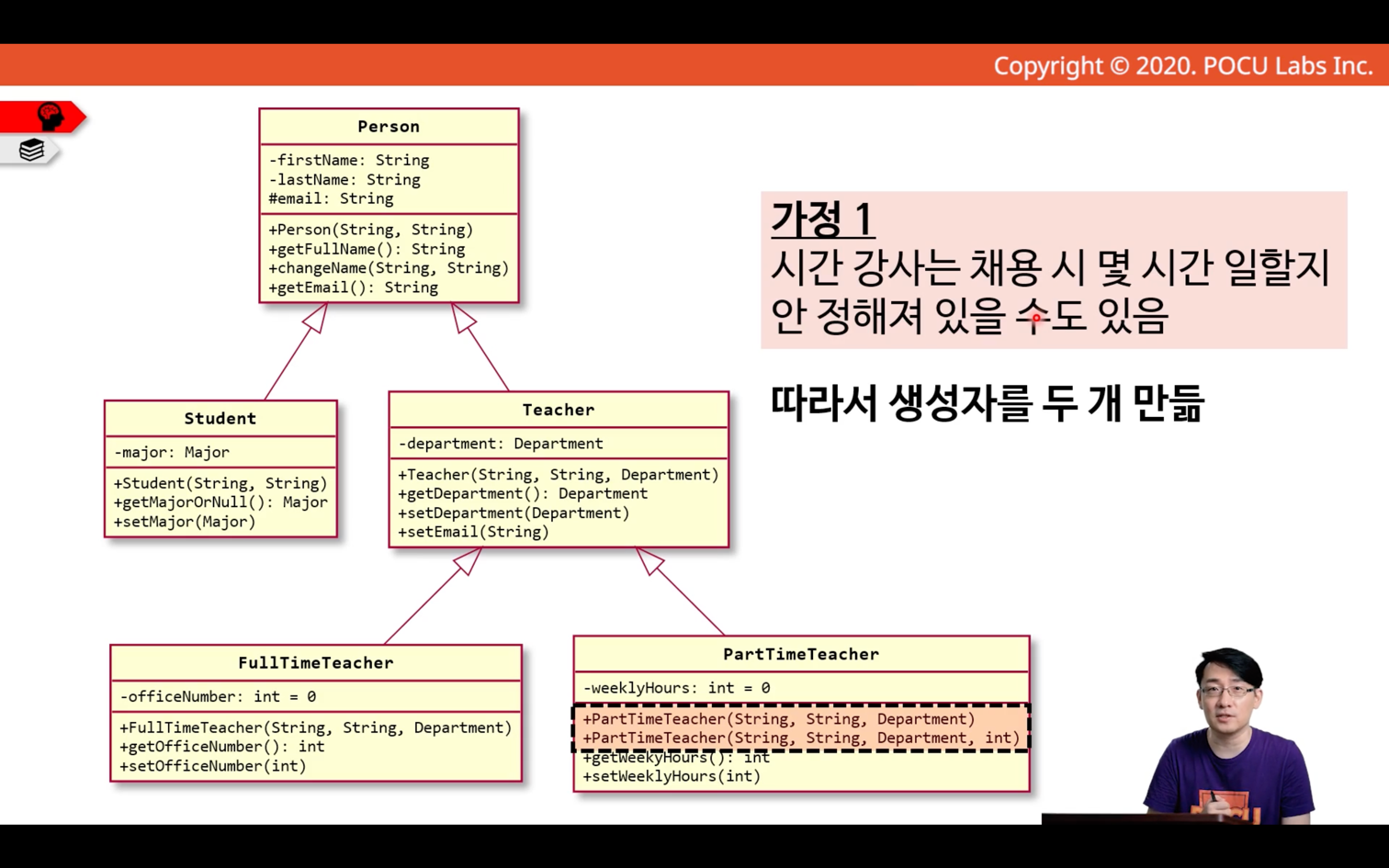Click the red cursor dot in pink box
Image resolution: width=1389 pixels, height=868 pixels.
click(1036, 319)
